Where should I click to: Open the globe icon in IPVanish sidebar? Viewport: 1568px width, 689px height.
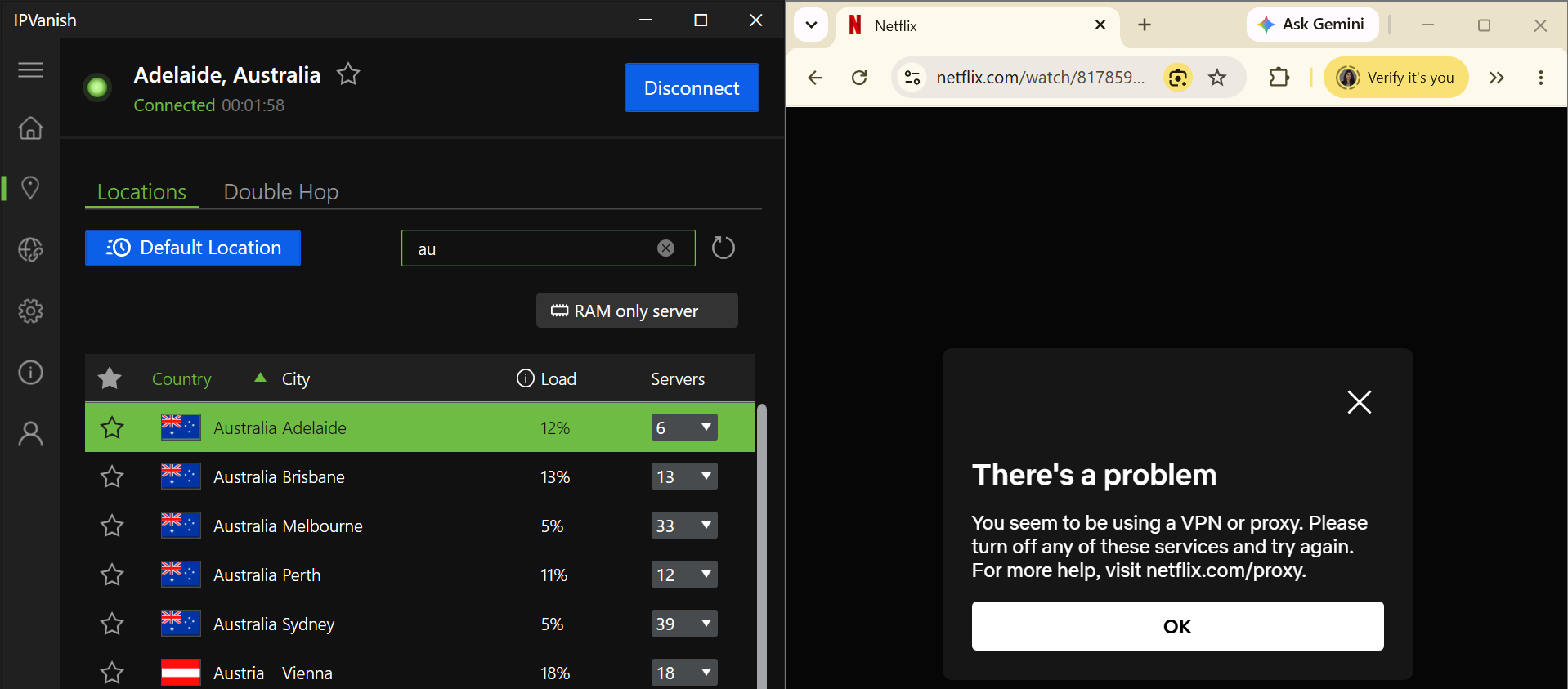pyautogui.click(x=30, y=249)
